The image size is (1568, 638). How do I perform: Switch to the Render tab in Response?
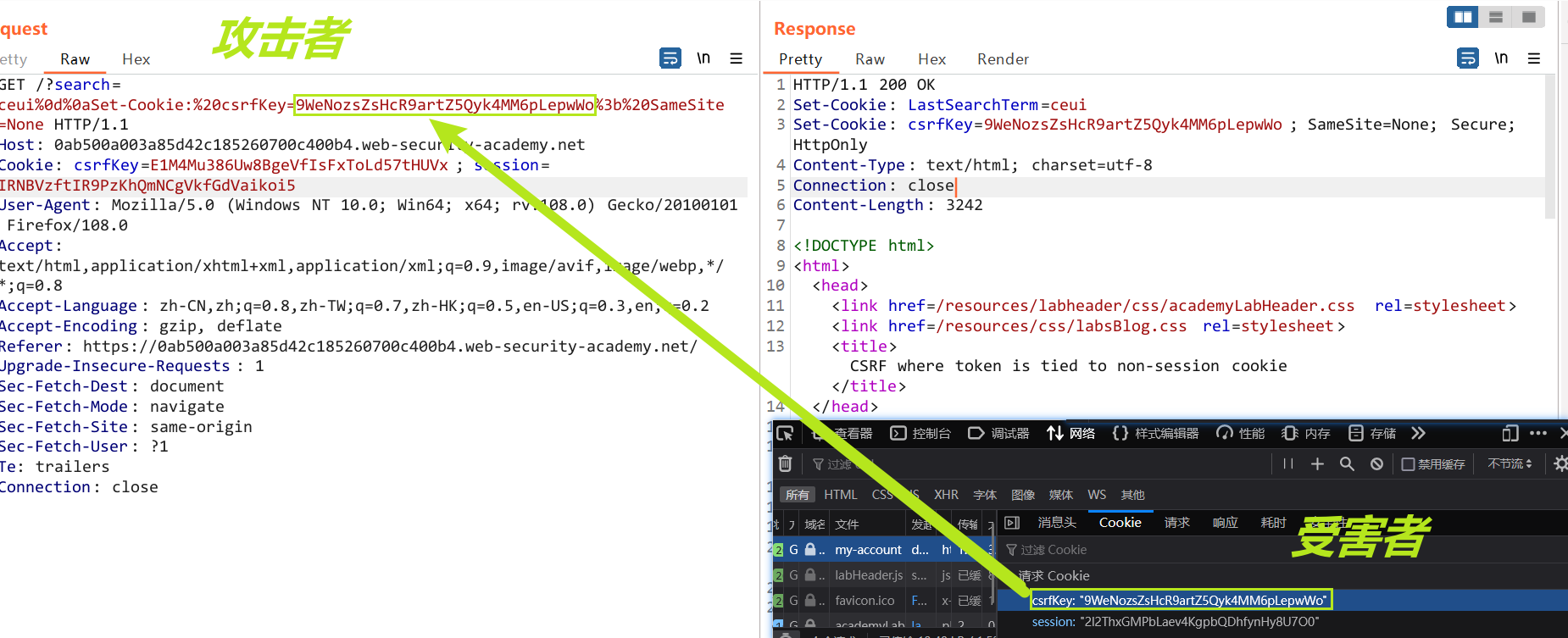pyautogui.click(x=1003, y=59)
